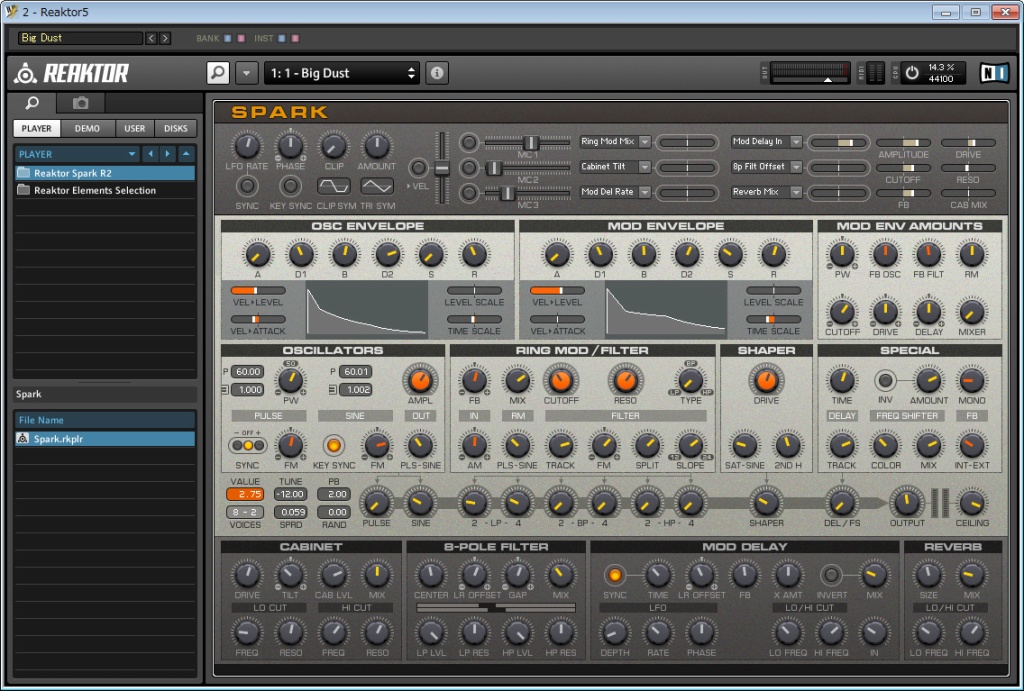Click the CAB MIX slider

click(x=968, y=193)
